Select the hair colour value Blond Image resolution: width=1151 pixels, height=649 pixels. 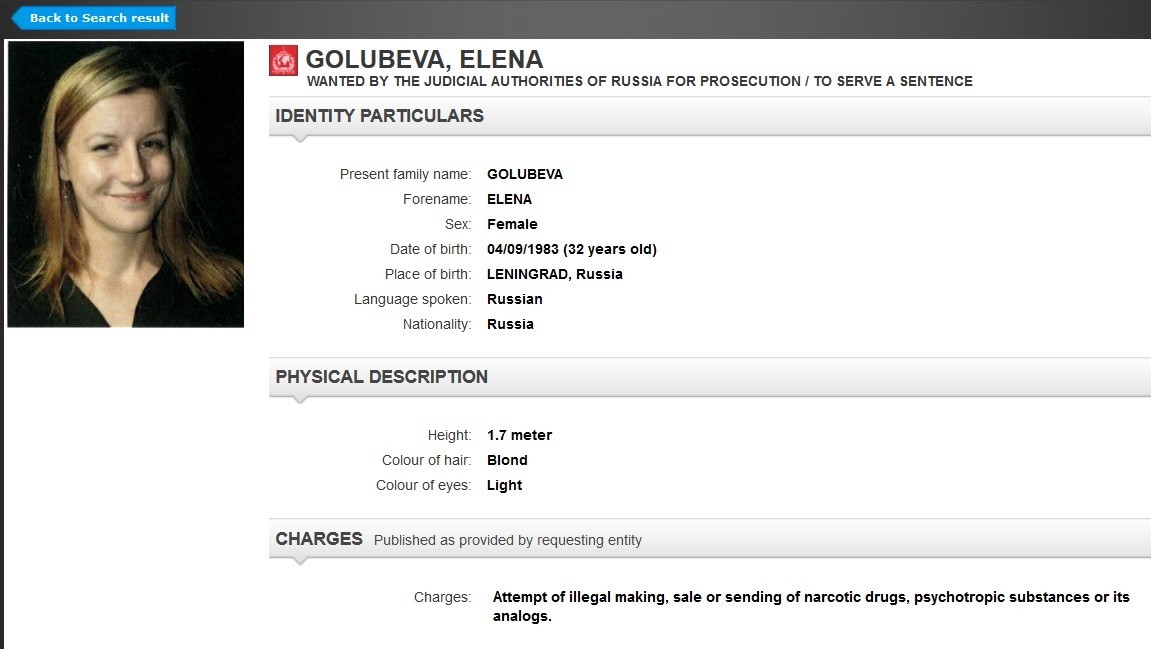[x=507, y=460]
